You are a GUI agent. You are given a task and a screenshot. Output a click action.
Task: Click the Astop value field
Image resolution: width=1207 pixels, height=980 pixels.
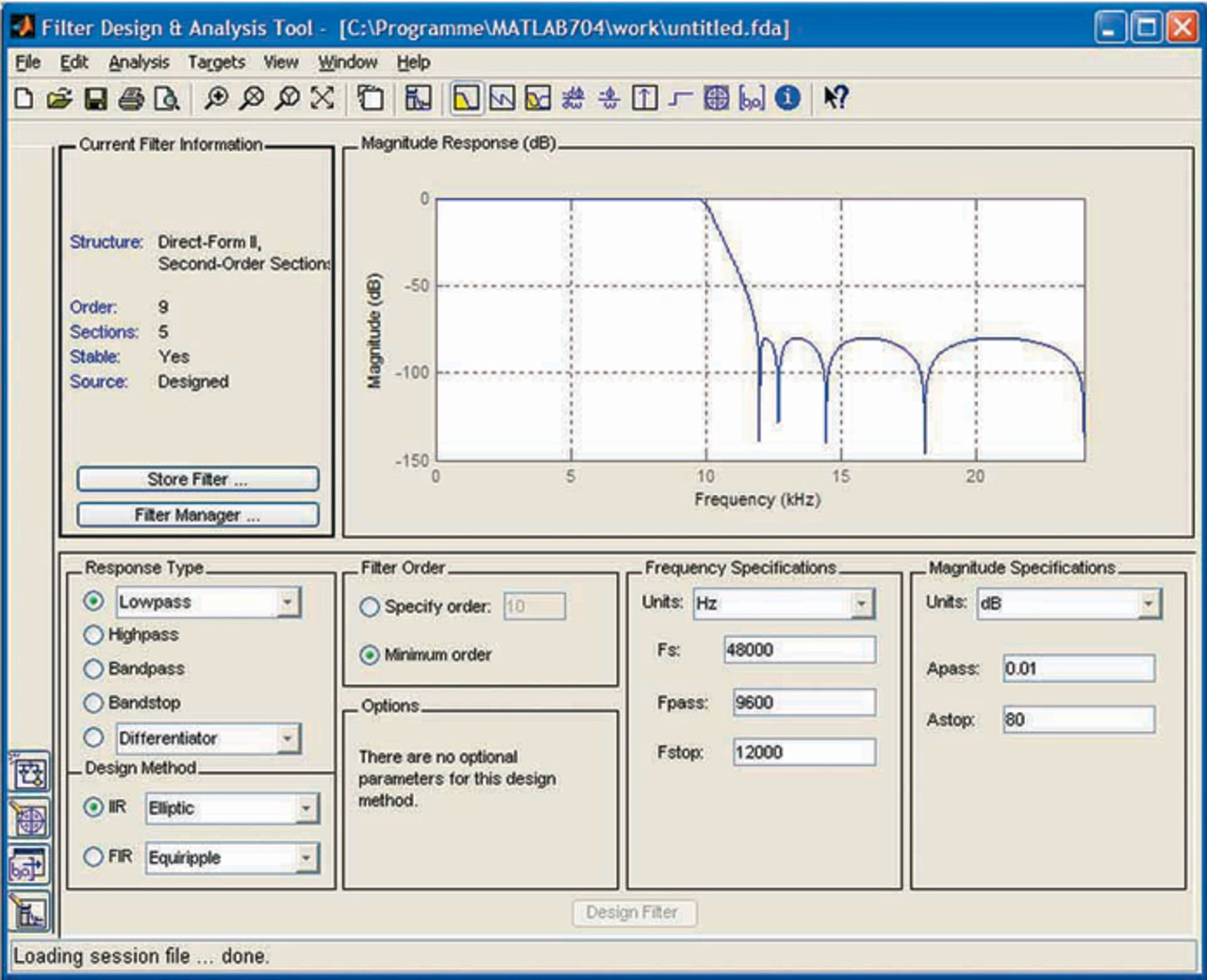tap(1077, 720)
